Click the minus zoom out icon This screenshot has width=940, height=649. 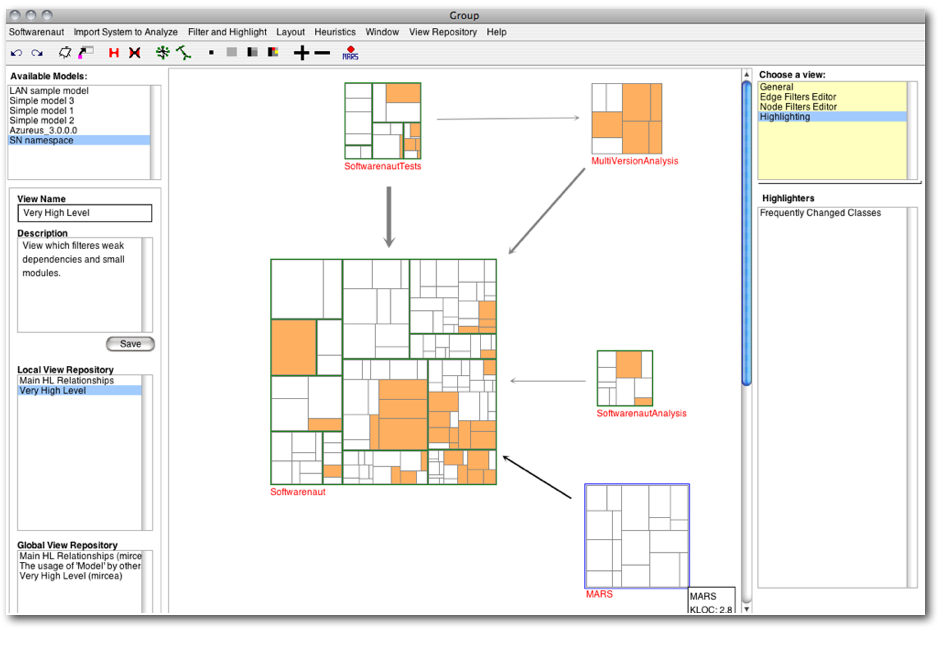[322, 52]
